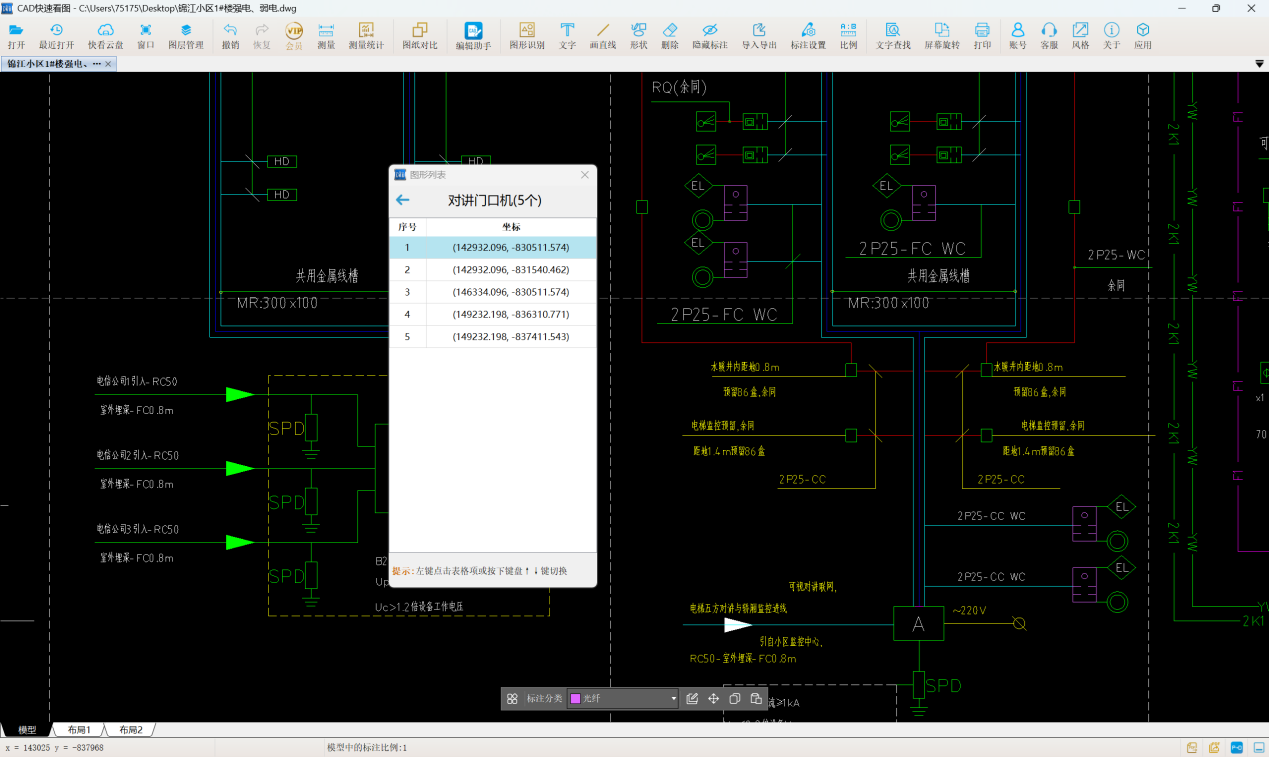The height and width of the screenshot is (757, 1269).
Task: Click the 打印 print icon
Action: (982, 35)
